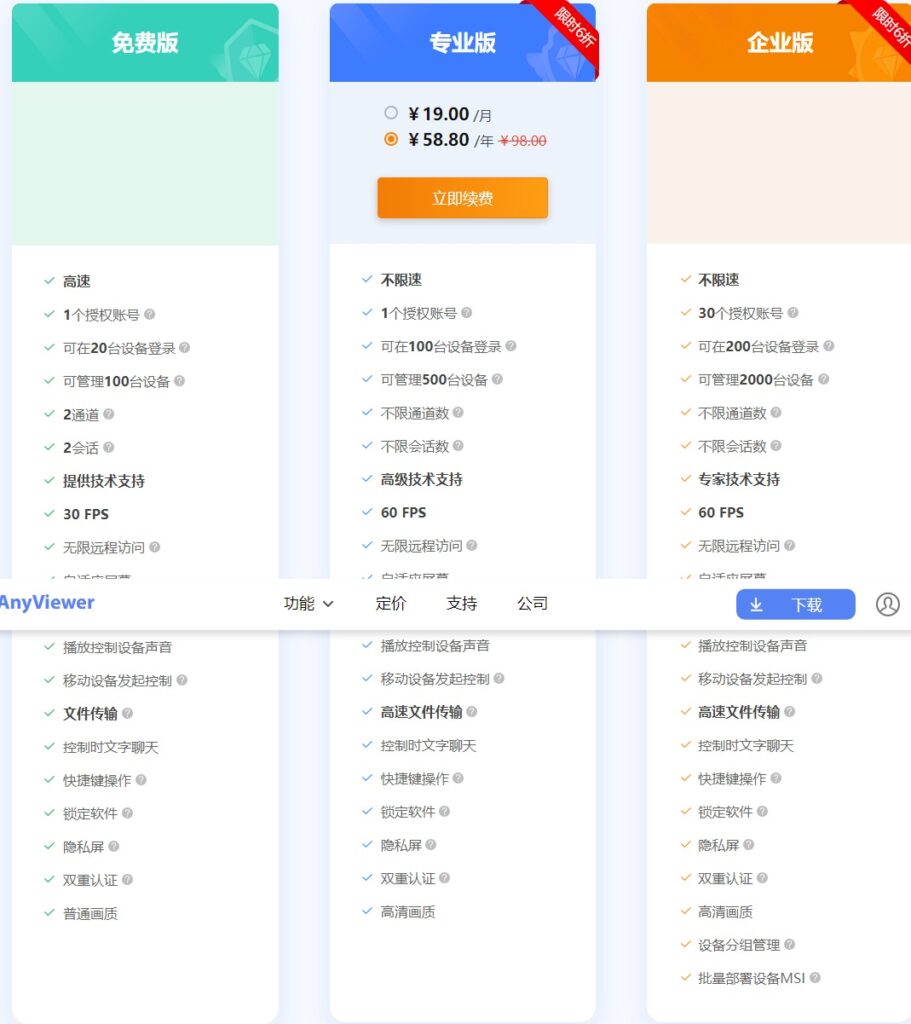911x1024 pixels.
Task: Click help icon beside enterprise plan 双重认证
Action: (762, 878)
